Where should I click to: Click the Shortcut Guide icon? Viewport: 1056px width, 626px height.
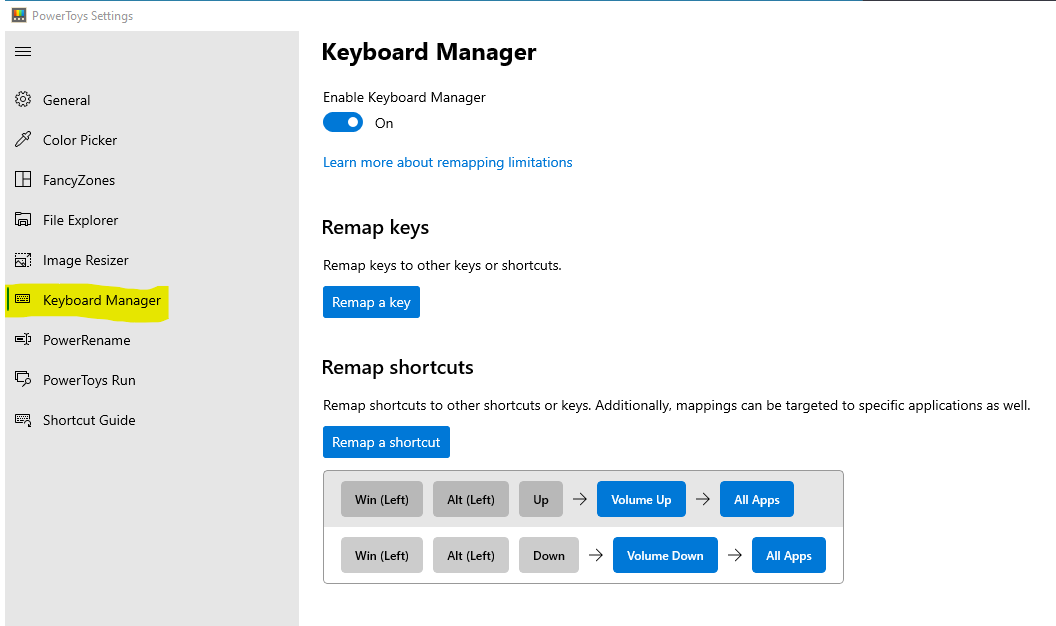point(23,420)
